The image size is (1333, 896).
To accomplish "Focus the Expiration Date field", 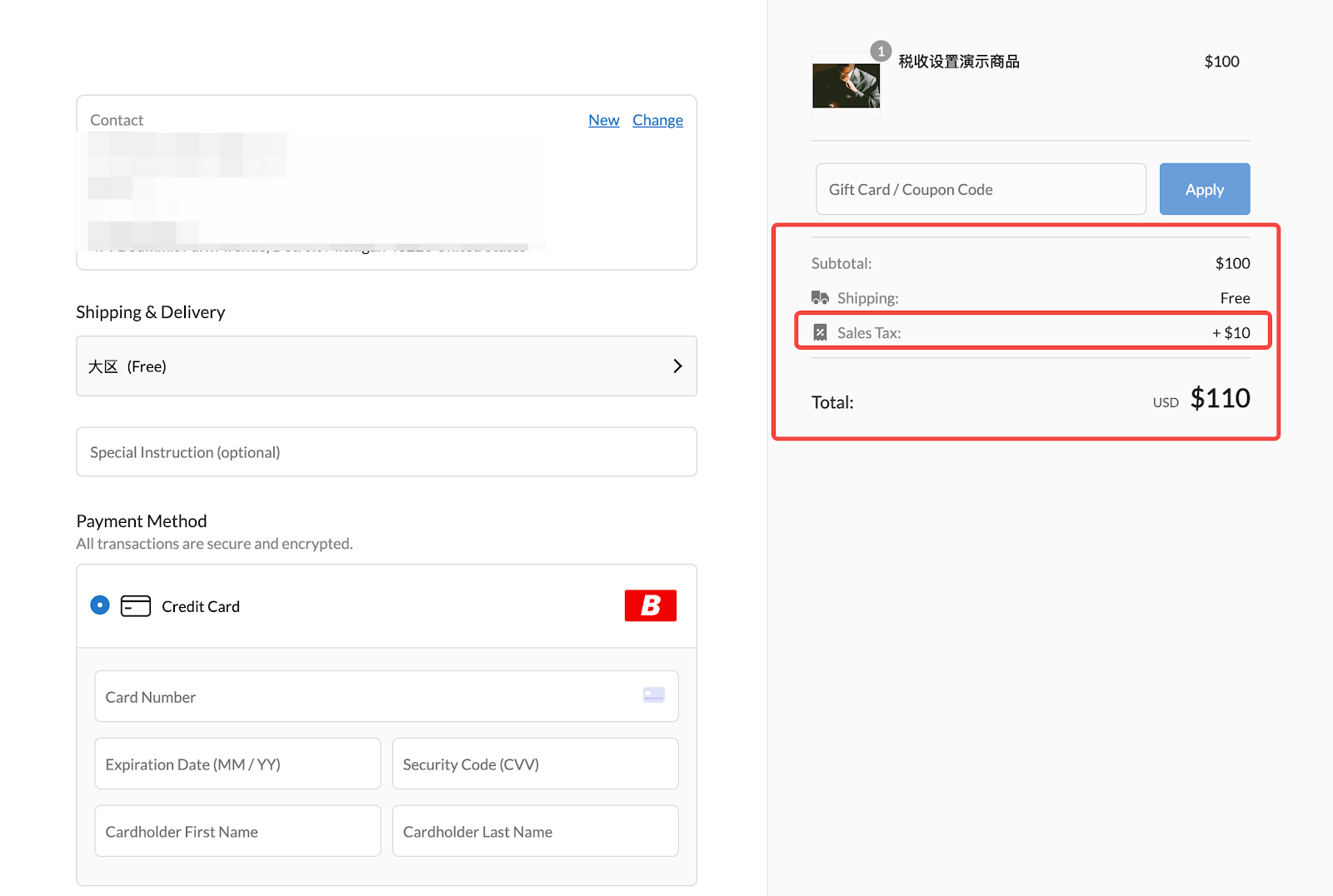I will pos(237,764).
